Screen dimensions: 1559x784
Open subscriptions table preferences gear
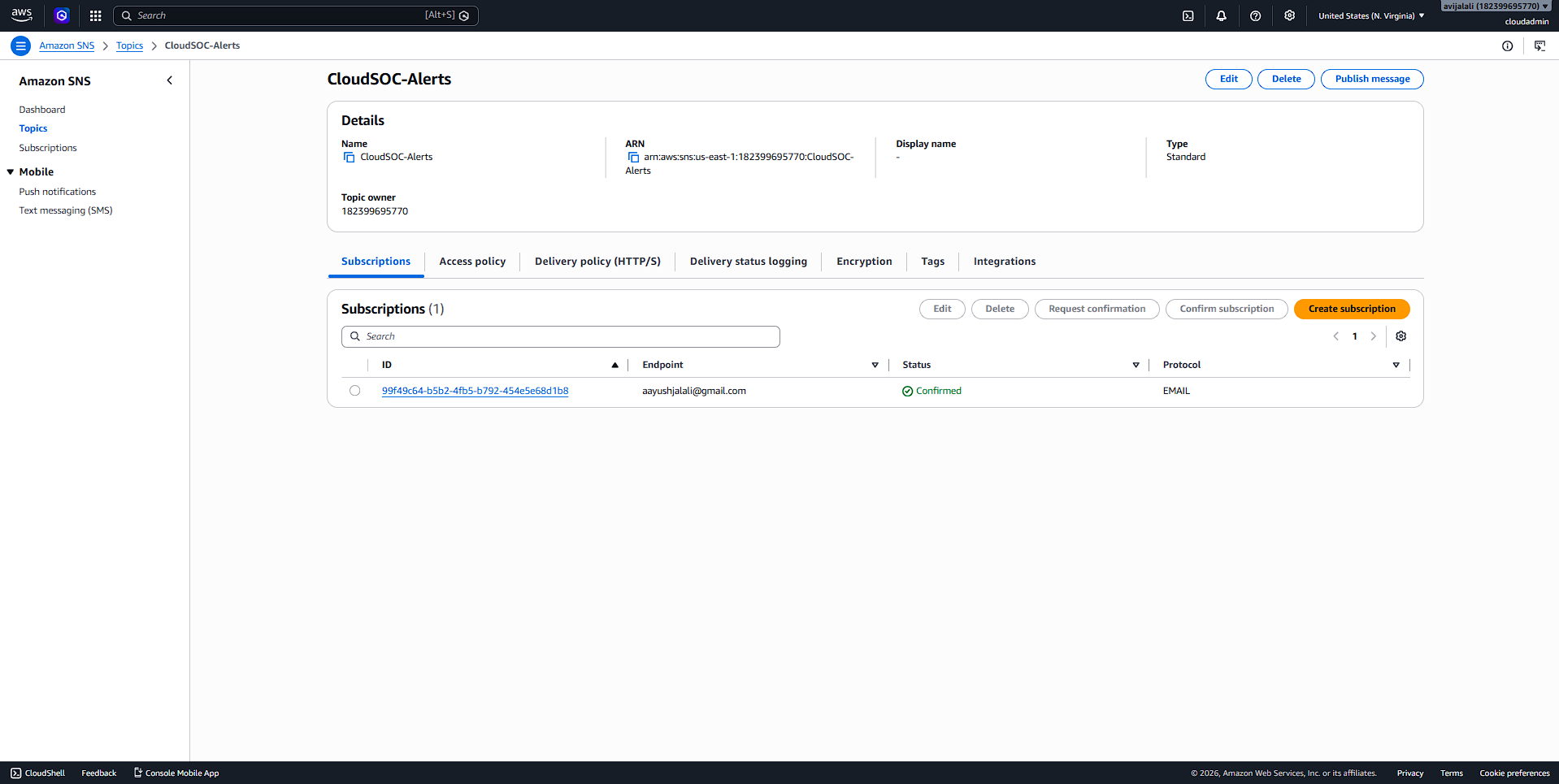coord(1401,336)
